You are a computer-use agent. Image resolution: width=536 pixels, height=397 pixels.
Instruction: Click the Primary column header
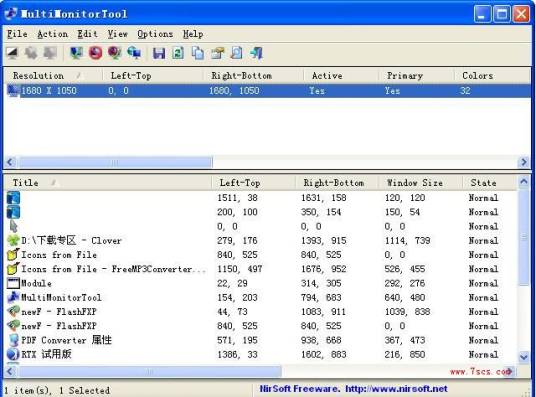tap(416, 76)
